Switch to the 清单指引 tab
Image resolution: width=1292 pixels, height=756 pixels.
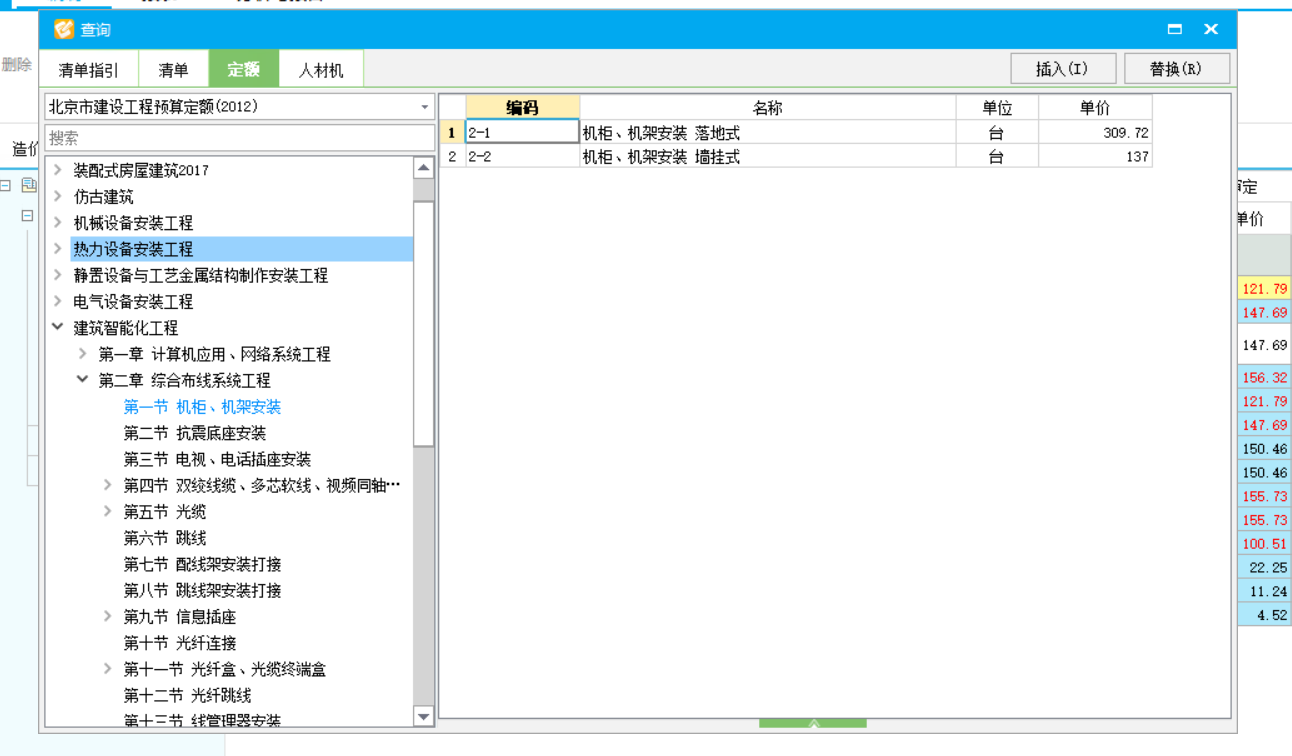89,70
